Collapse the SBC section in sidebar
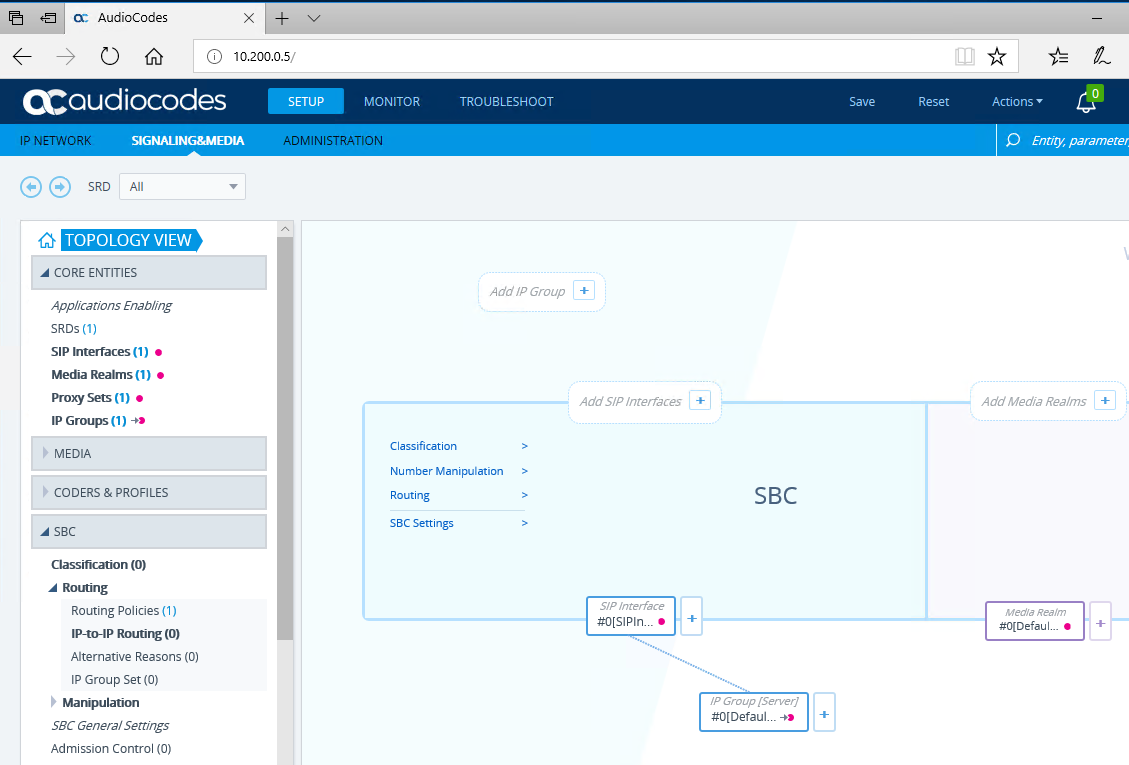This screenshot has height=765, width=1129. point(149,532)
